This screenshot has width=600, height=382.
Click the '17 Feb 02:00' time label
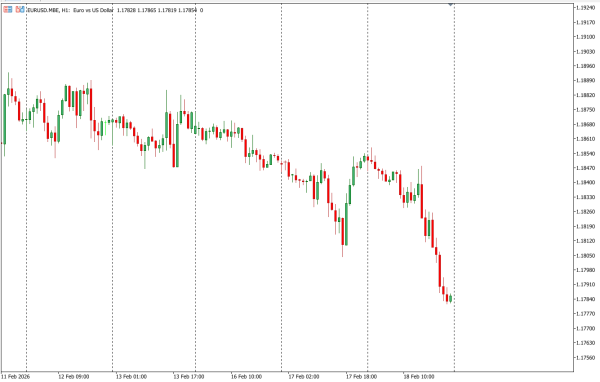point(304,377)
